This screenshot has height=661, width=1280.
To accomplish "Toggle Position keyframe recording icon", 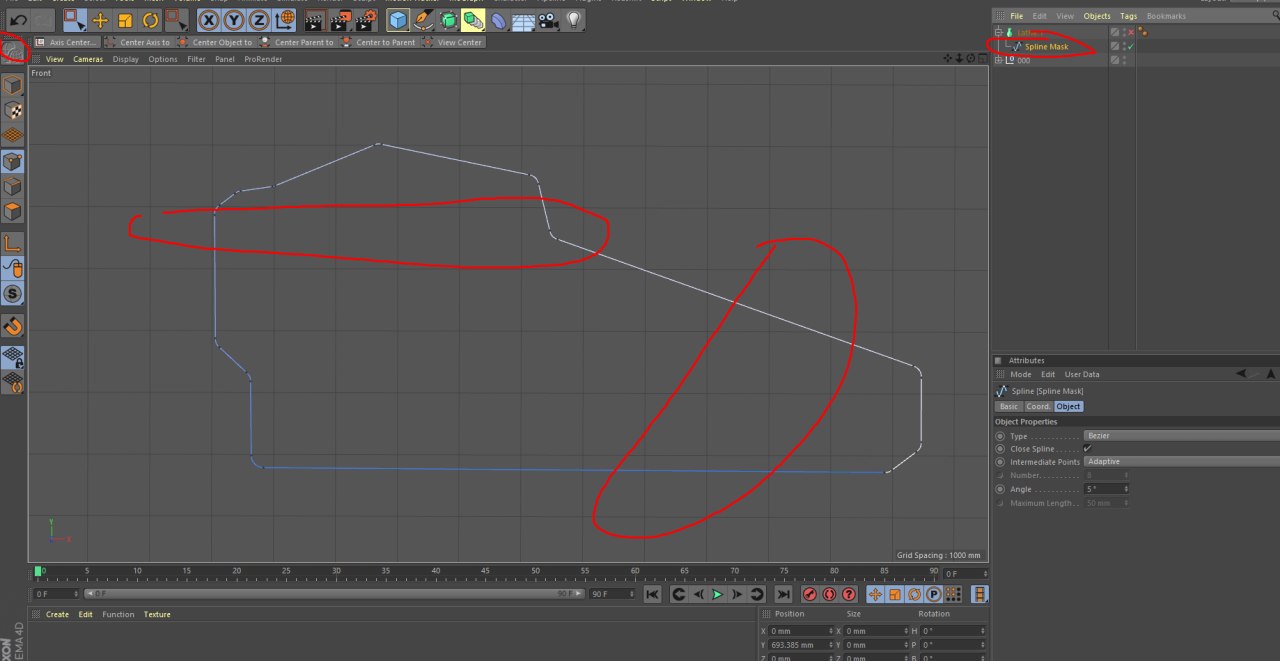I will [x=875, y=594].
